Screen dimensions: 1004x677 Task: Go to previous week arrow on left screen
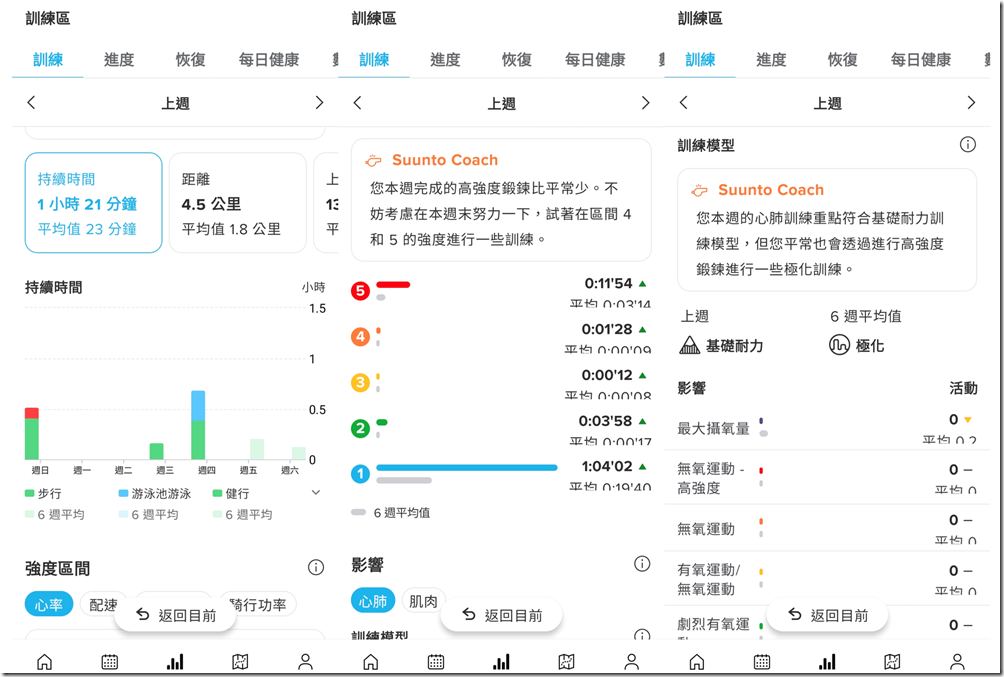[31, 102]
